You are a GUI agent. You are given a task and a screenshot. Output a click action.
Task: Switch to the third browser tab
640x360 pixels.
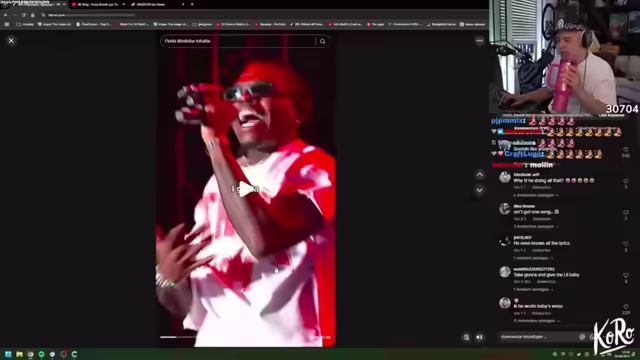click(157, 4)
